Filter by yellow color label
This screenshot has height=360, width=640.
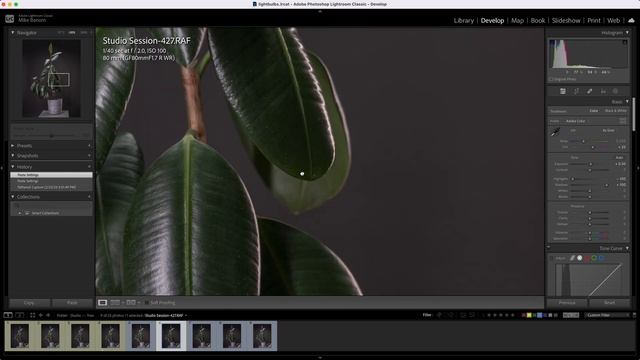[x=529, y=315]
